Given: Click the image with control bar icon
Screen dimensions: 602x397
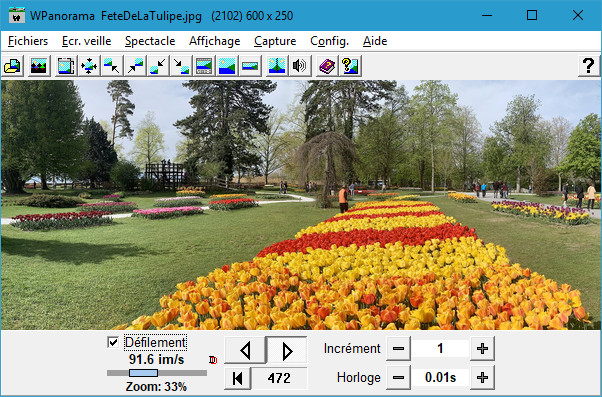Looking at the screenshot, I should (x=204, y=66).
